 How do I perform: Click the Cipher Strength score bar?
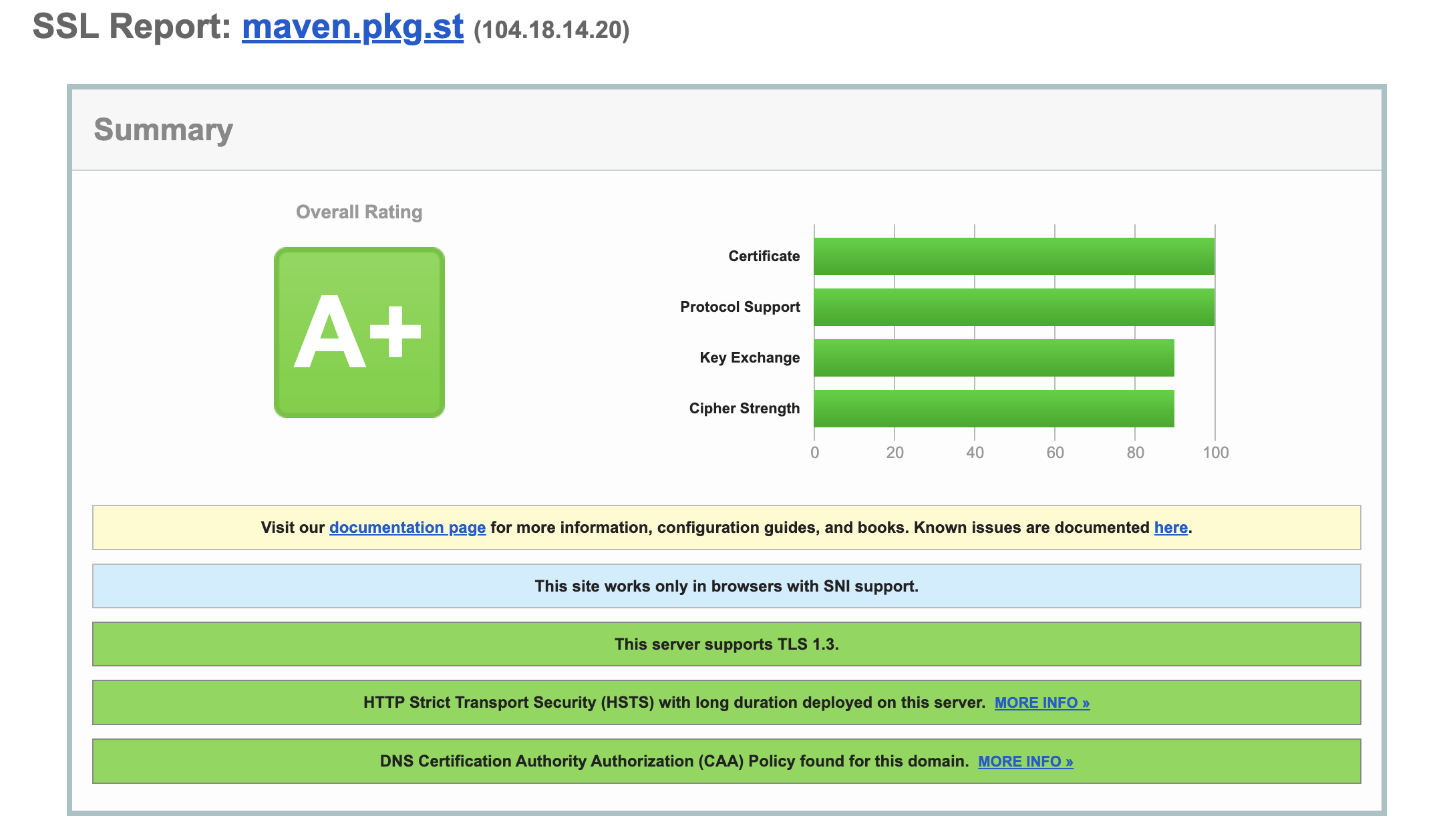point(993,409)
